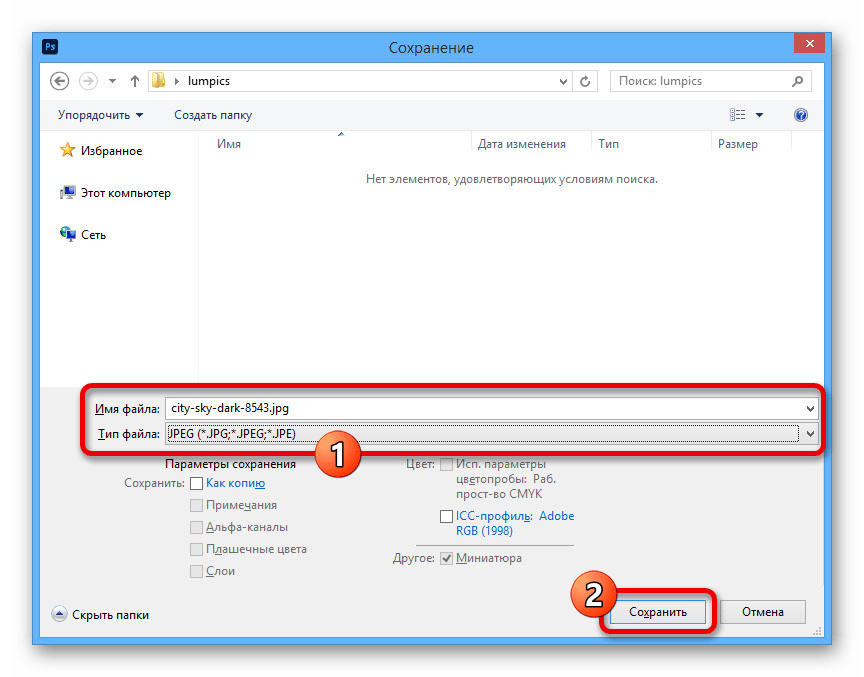This screenshot has width=864, height=677.
Task: Enable the ICC-профиль Adobe RGB checkbox
Action: pos(446,517)
